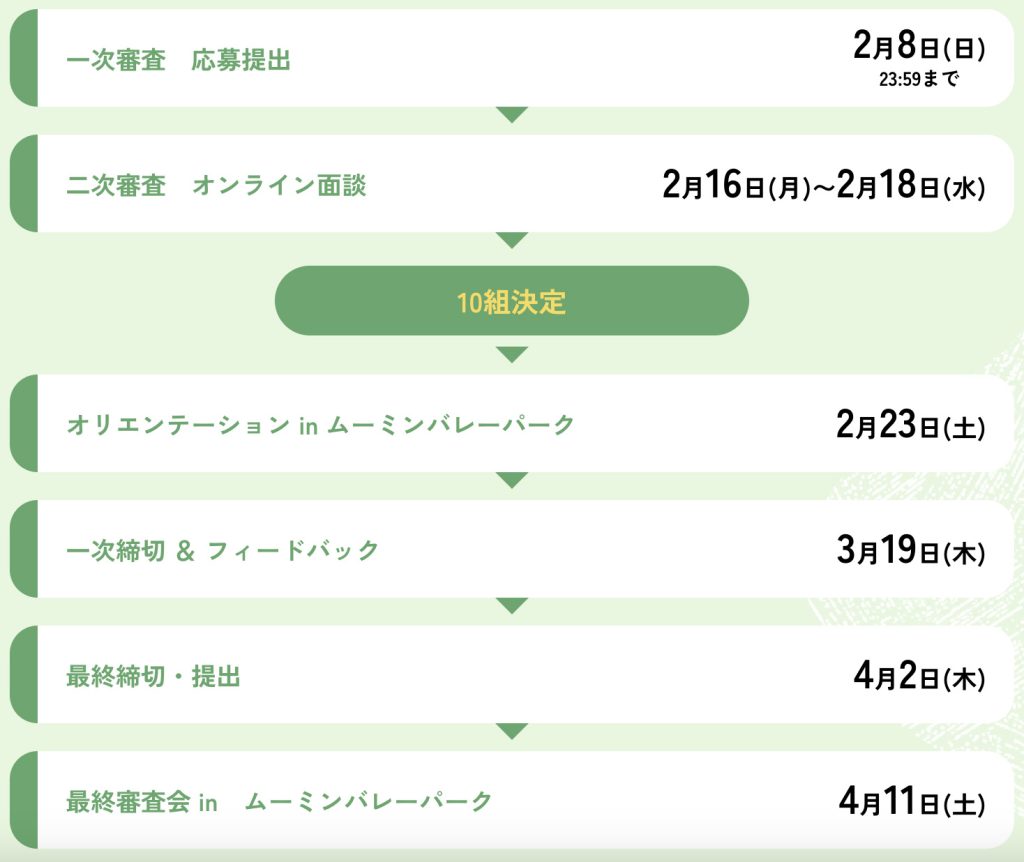This screenshot has height=862, width=1024.
Task: Click the 3月19日(木) date
Action: click(910, 551)
